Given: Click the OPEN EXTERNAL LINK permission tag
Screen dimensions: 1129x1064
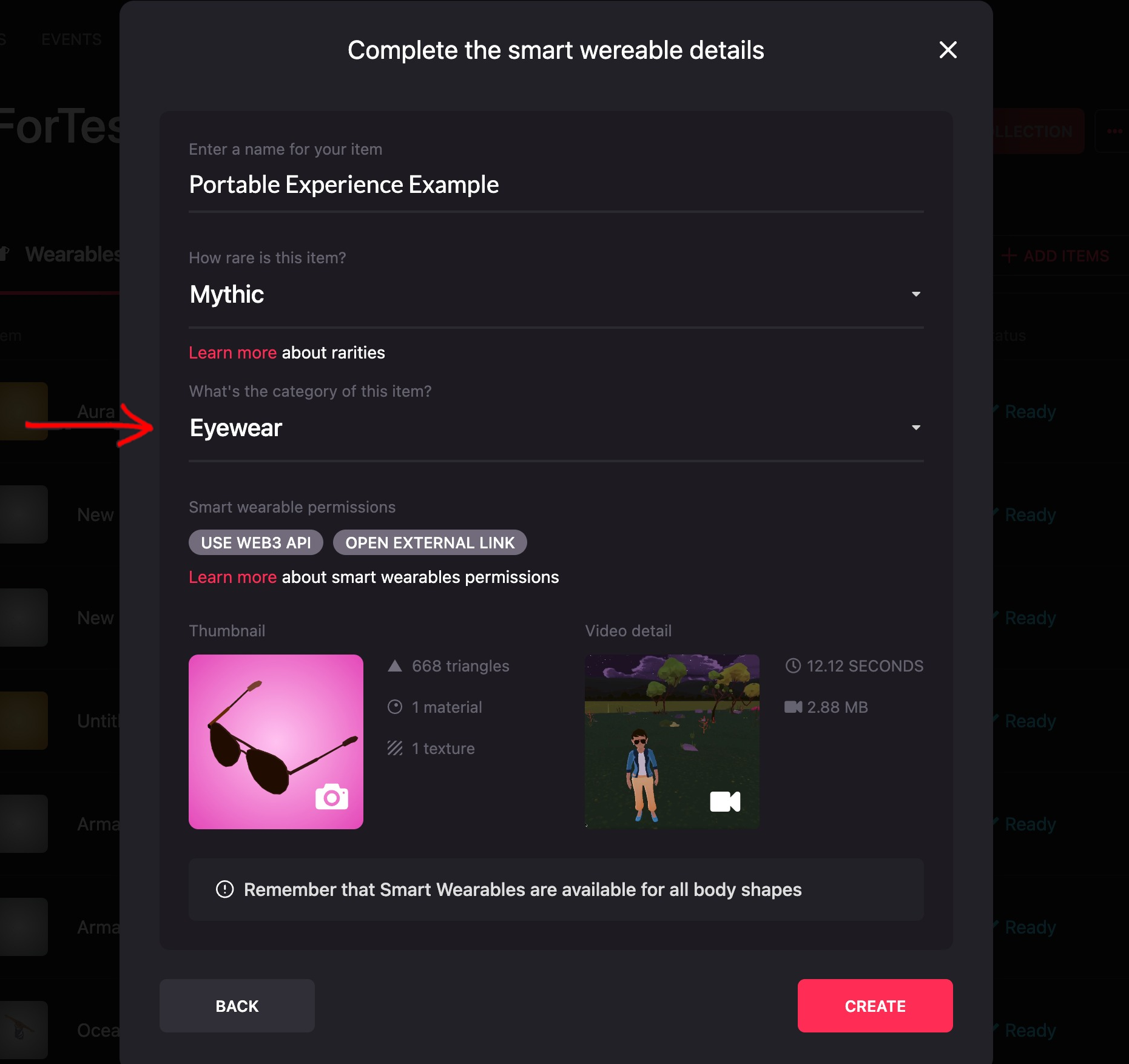Looking at the screenshot, I should coord(430,542).
